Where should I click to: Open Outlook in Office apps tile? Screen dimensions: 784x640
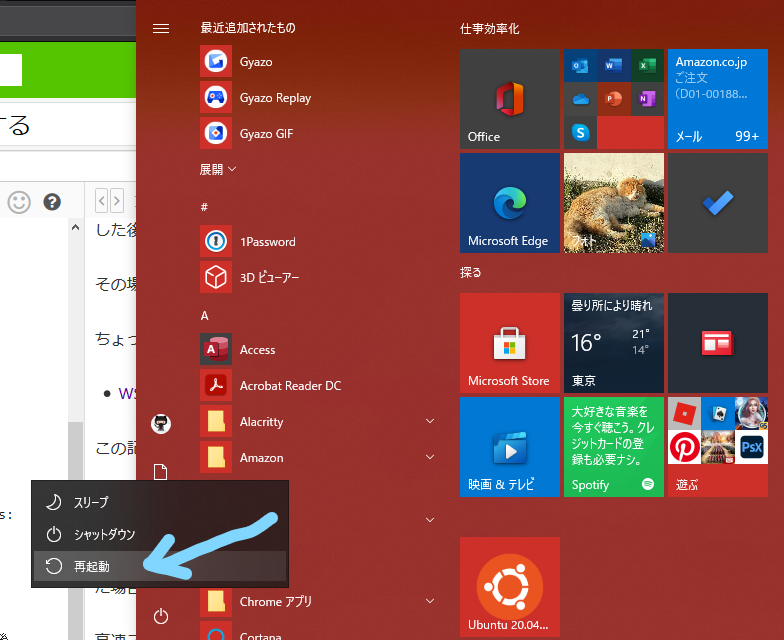(580, 66)
